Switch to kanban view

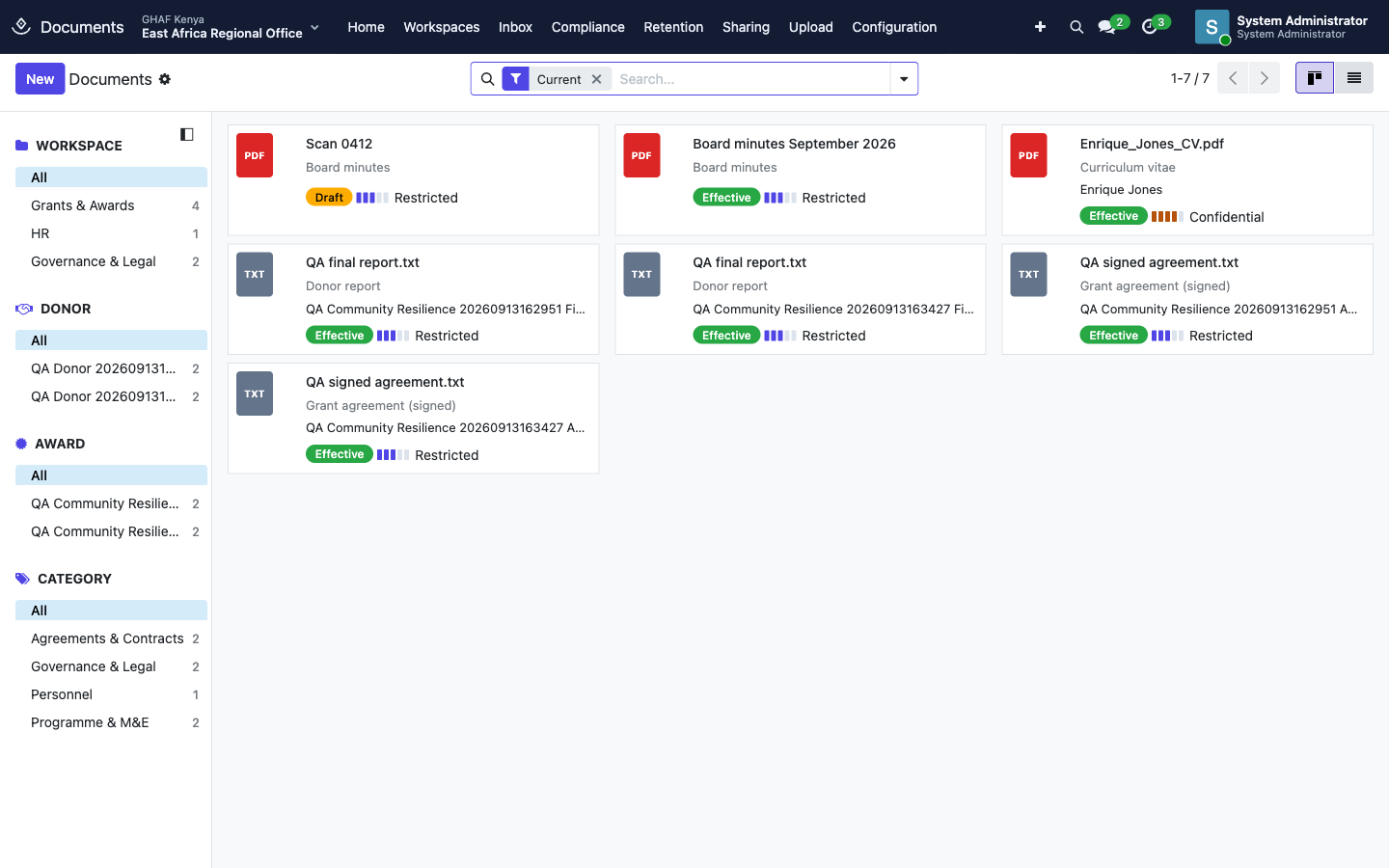1315,78
